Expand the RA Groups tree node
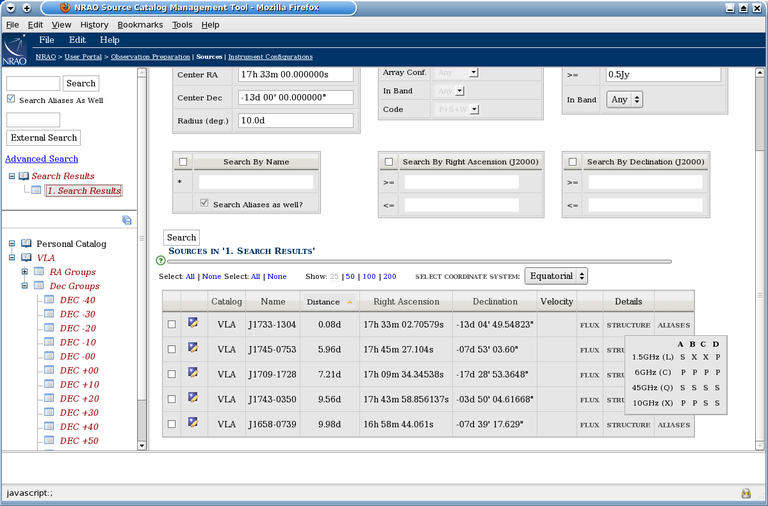This screenshot has width=768, height=506. 24,271
